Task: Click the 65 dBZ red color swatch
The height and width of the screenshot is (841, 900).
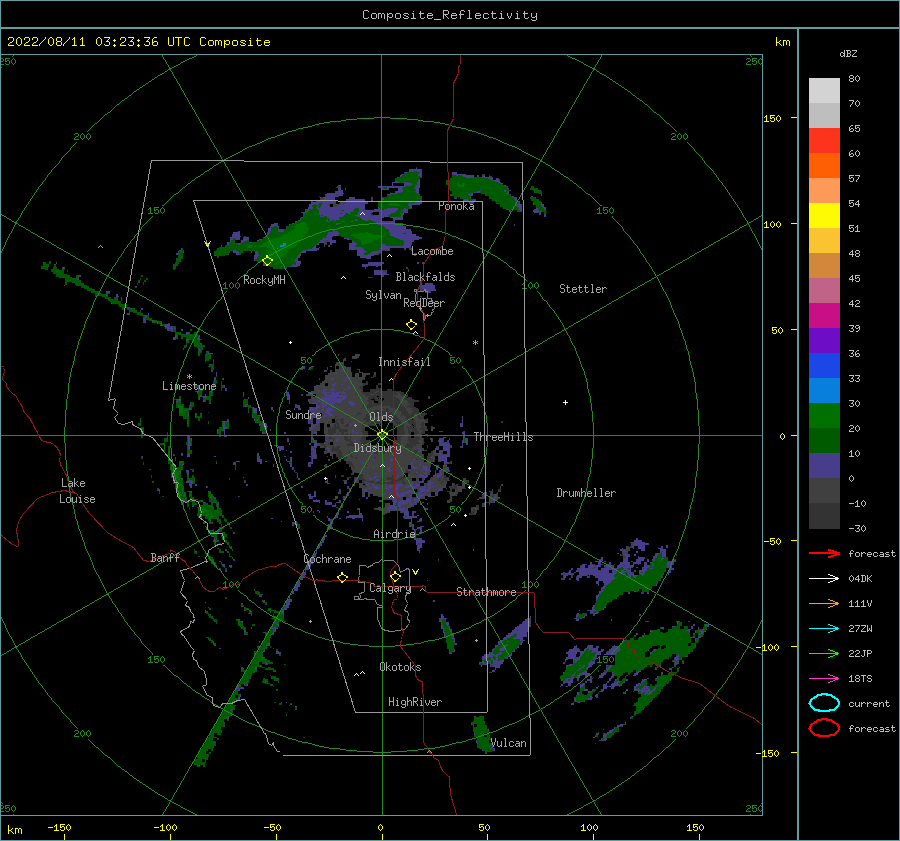Action: [x=824, y=140]
